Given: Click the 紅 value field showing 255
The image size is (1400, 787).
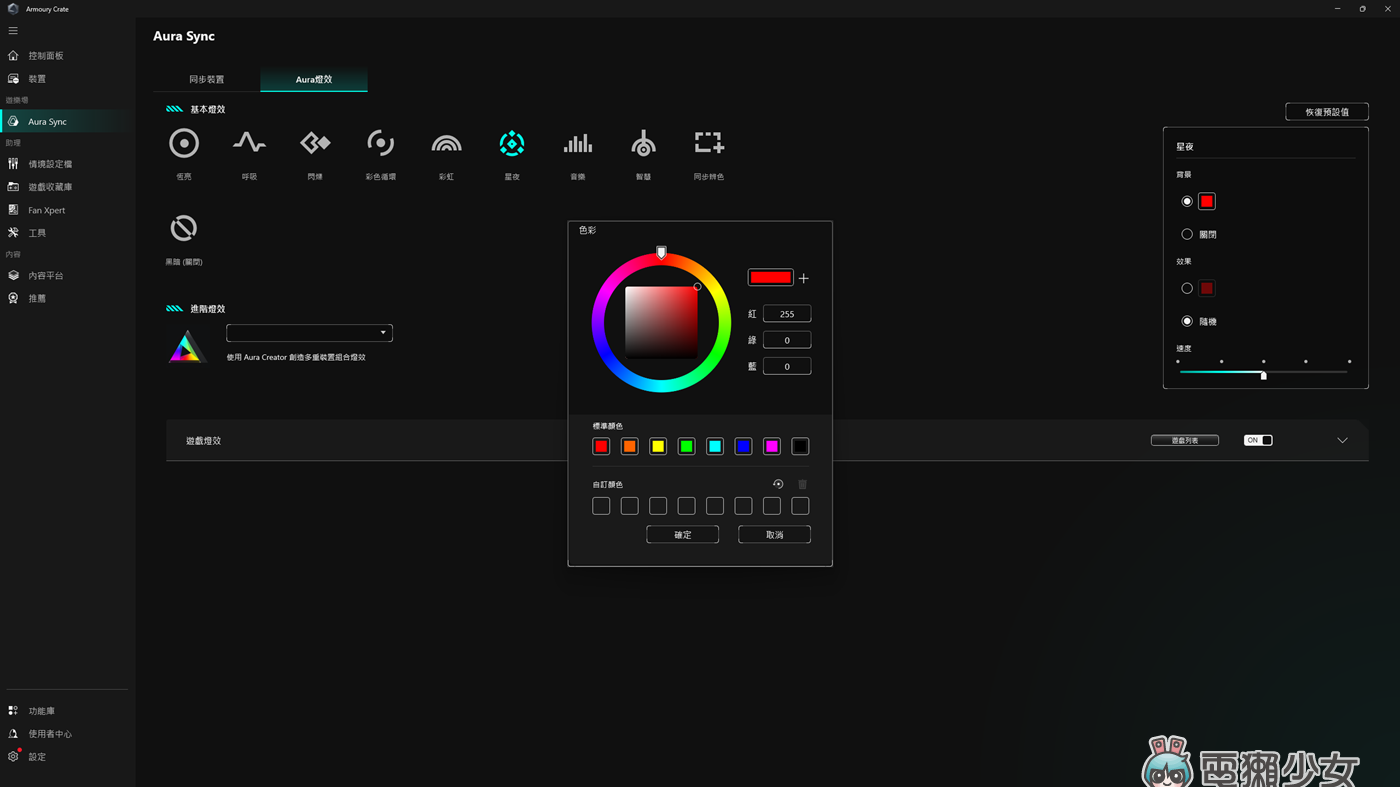Looking at the screenshot, I should point(787,314).
